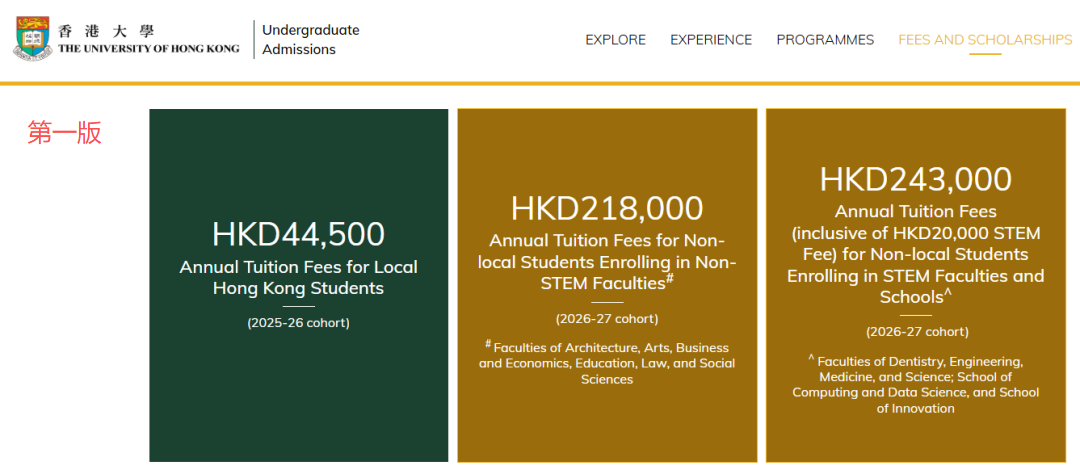Open the EXPLORE menu
Viewport: 1080px width, 470px height.
[x=615, y=40]
